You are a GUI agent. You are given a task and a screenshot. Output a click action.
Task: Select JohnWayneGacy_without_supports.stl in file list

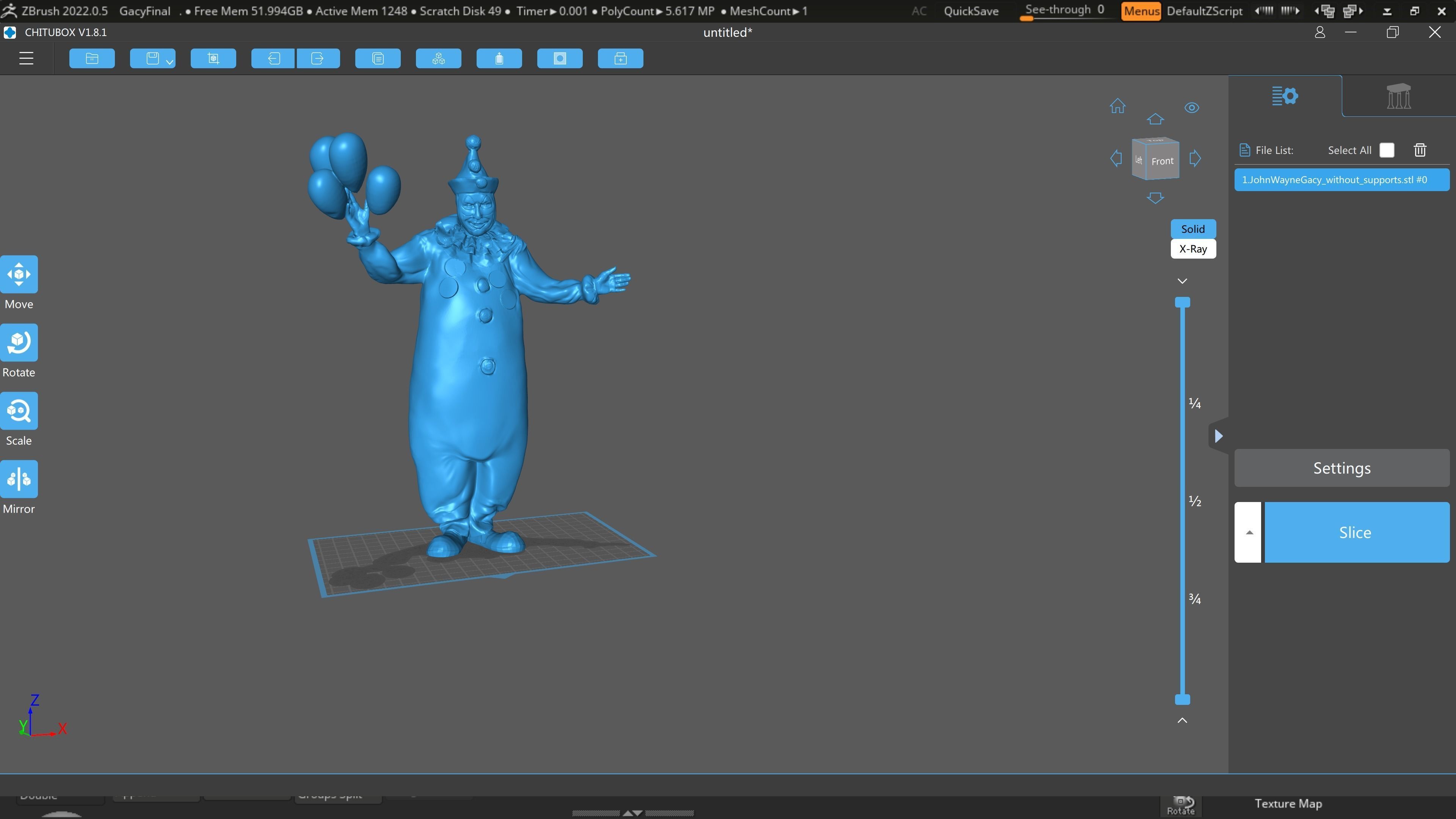[1342, 180]
